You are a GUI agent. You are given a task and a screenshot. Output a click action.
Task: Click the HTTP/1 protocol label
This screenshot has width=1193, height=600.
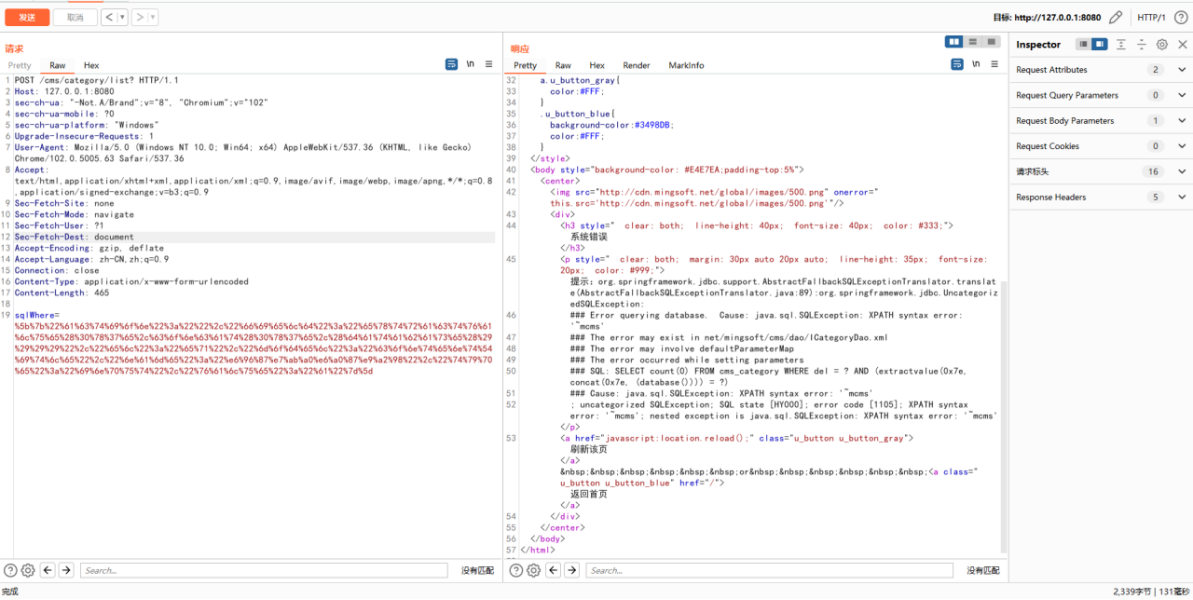coord(1151,17)
